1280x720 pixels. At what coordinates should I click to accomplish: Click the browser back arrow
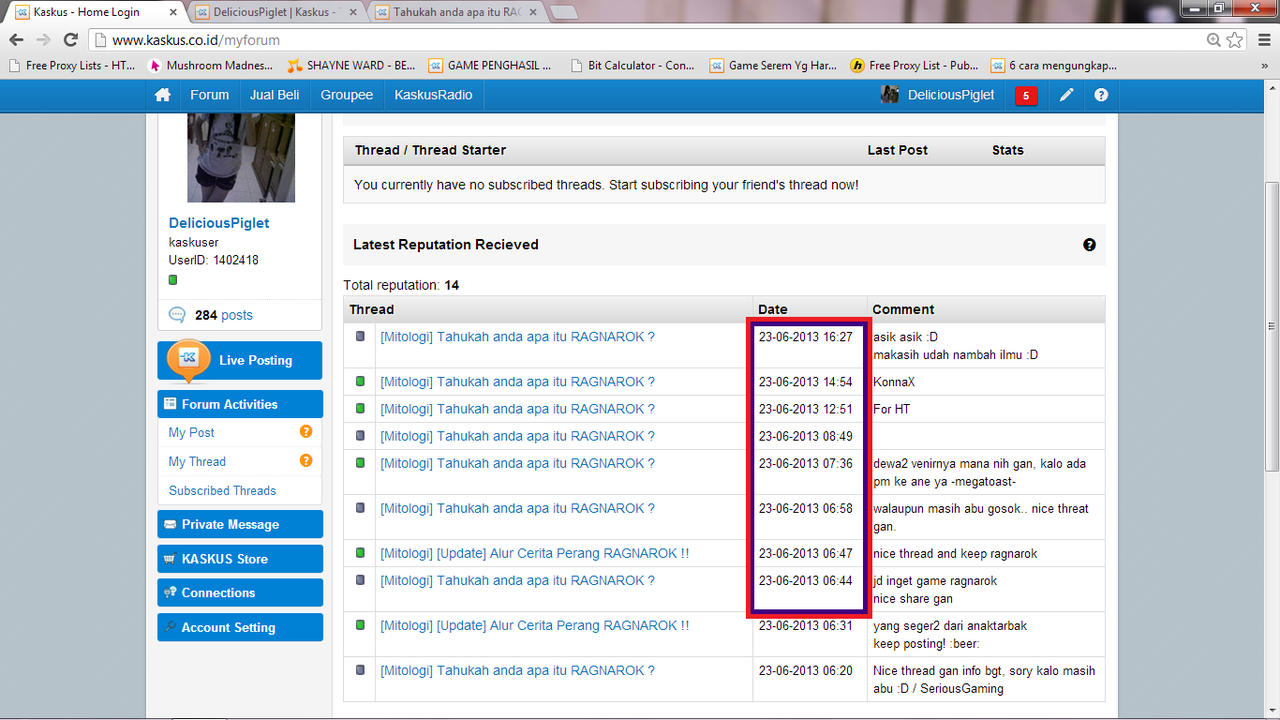pyautogui.click(x=17, y=40)
